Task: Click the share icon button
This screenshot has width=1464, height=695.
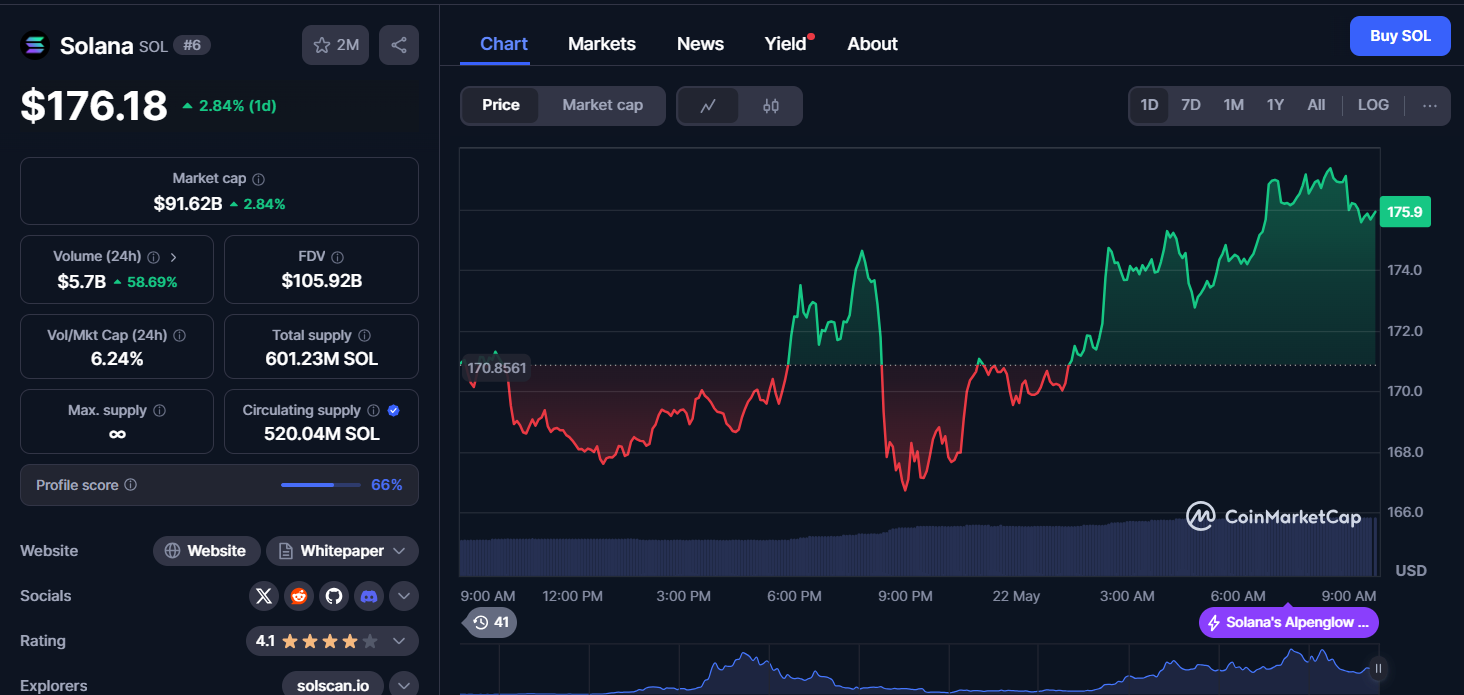Action: (x=398, y=45)
